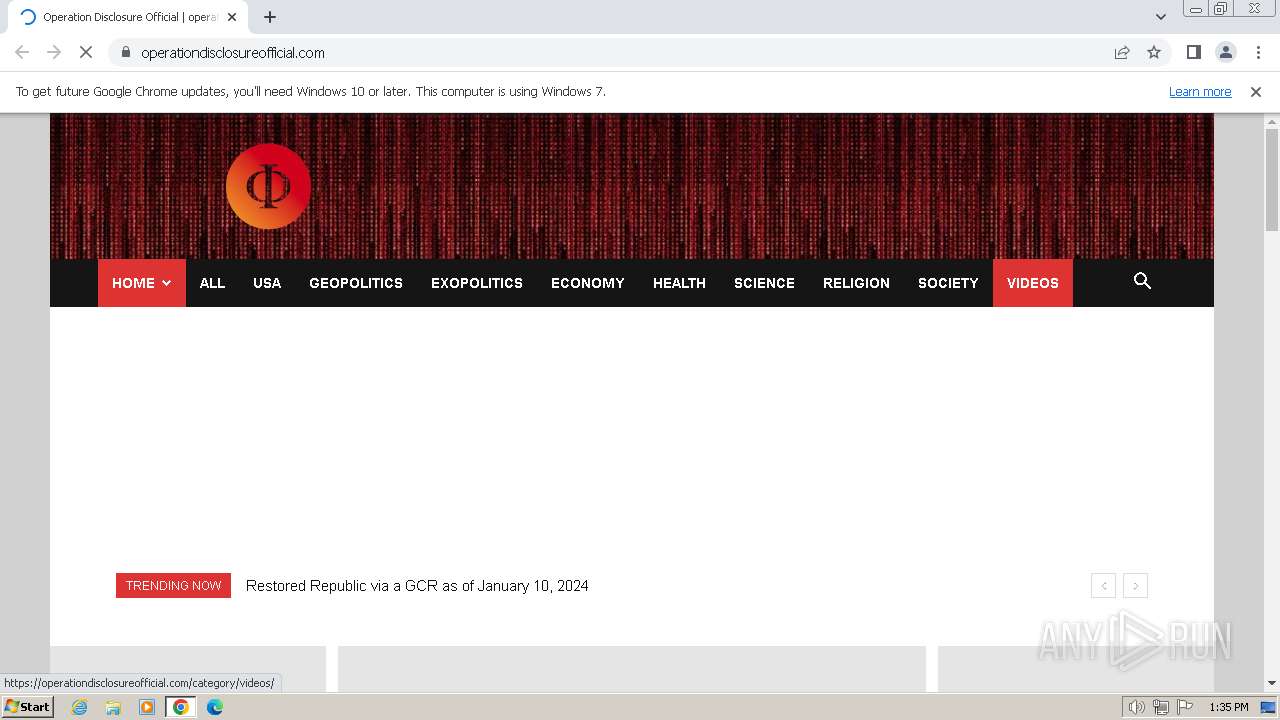Click scrollbar down arrow
The height and width of the screenshot is (720, 1280).
tap(1272, 683)
